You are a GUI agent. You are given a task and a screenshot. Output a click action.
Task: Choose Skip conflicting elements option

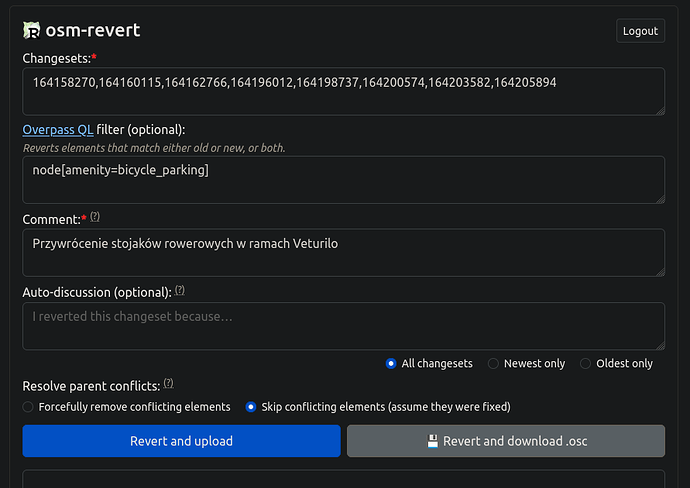pyautogui.click(x=251, y=407)
